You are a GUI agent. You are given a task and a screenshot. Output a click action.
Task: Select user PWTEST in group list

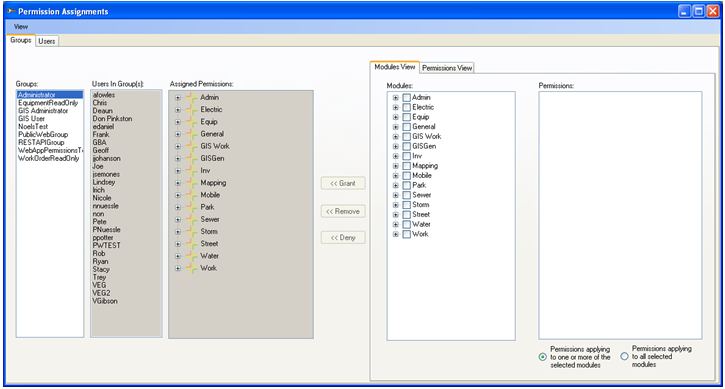[x=106, y=245]
